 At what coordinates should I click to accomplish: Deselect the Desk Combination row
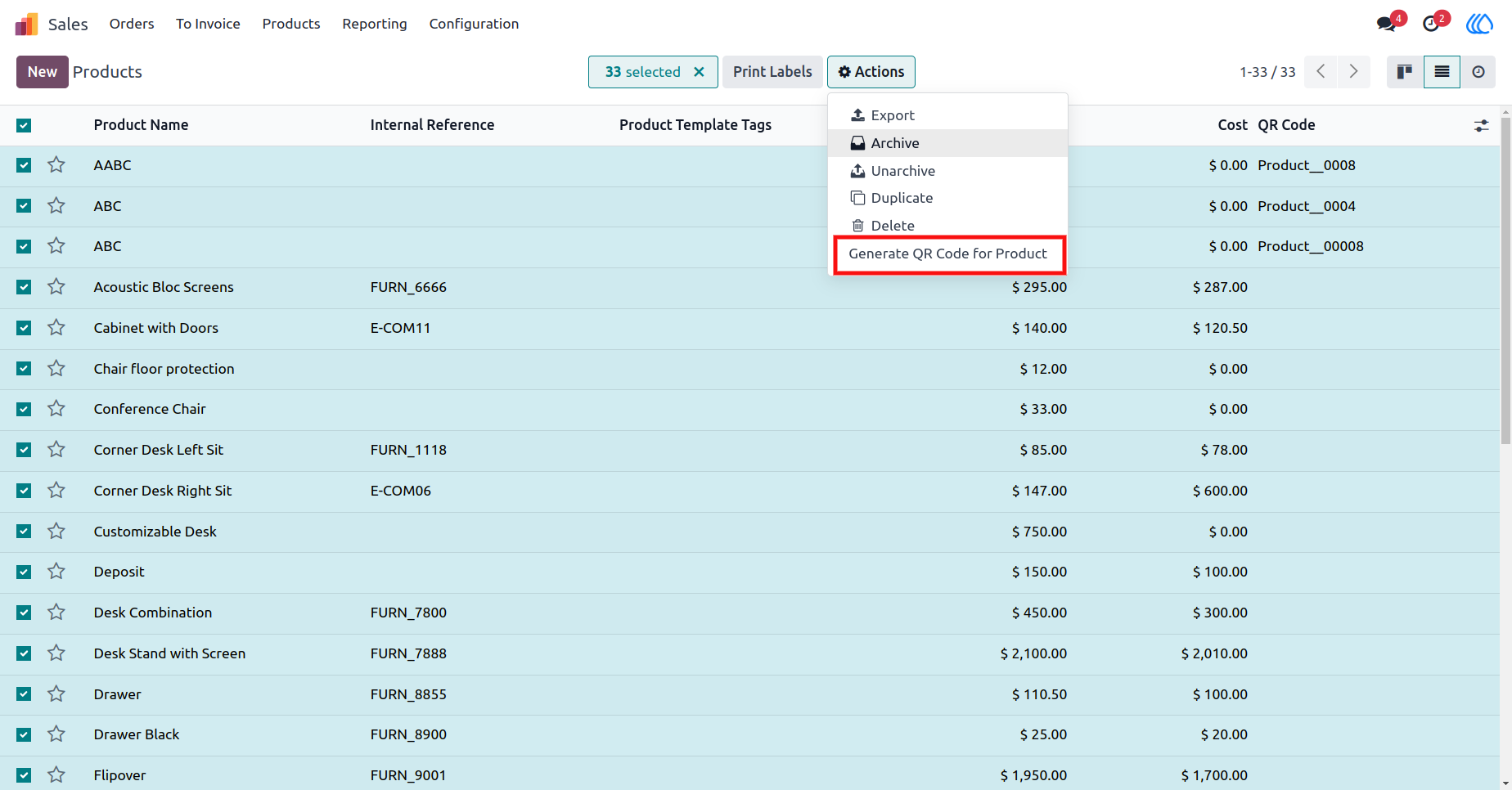coord(24,613)
